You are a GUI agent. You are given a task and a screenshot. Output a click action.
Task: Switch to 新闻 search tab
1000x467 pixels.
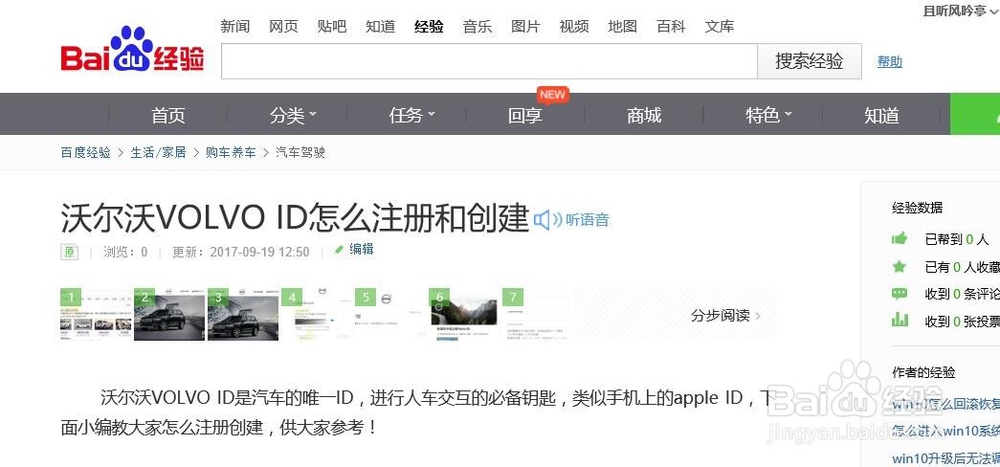[235, 27]
